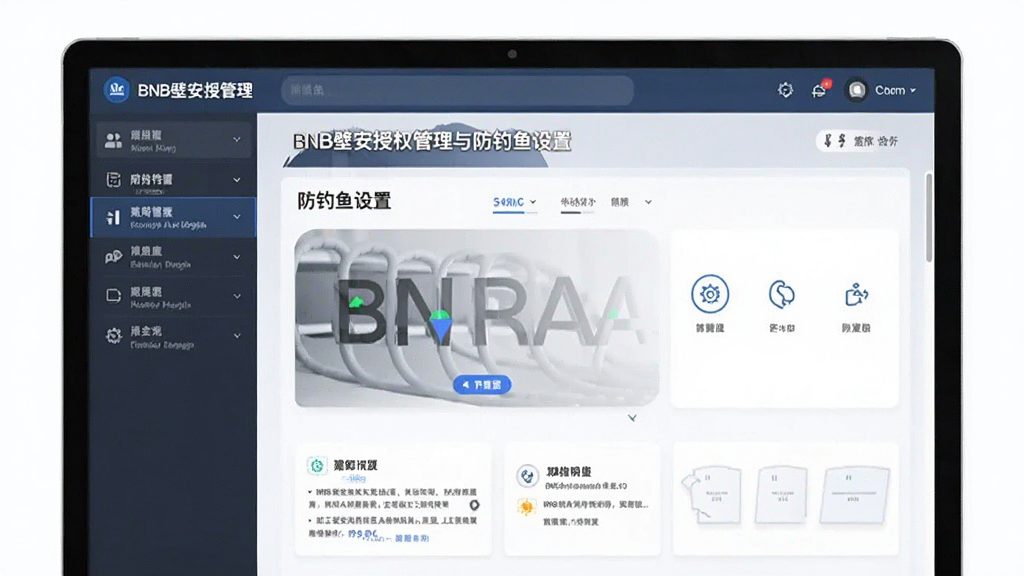Click the bar-chart icon in highlighted sidebar row
The width and height of the screenshot is (1024, 576).
tap(114, 217)
